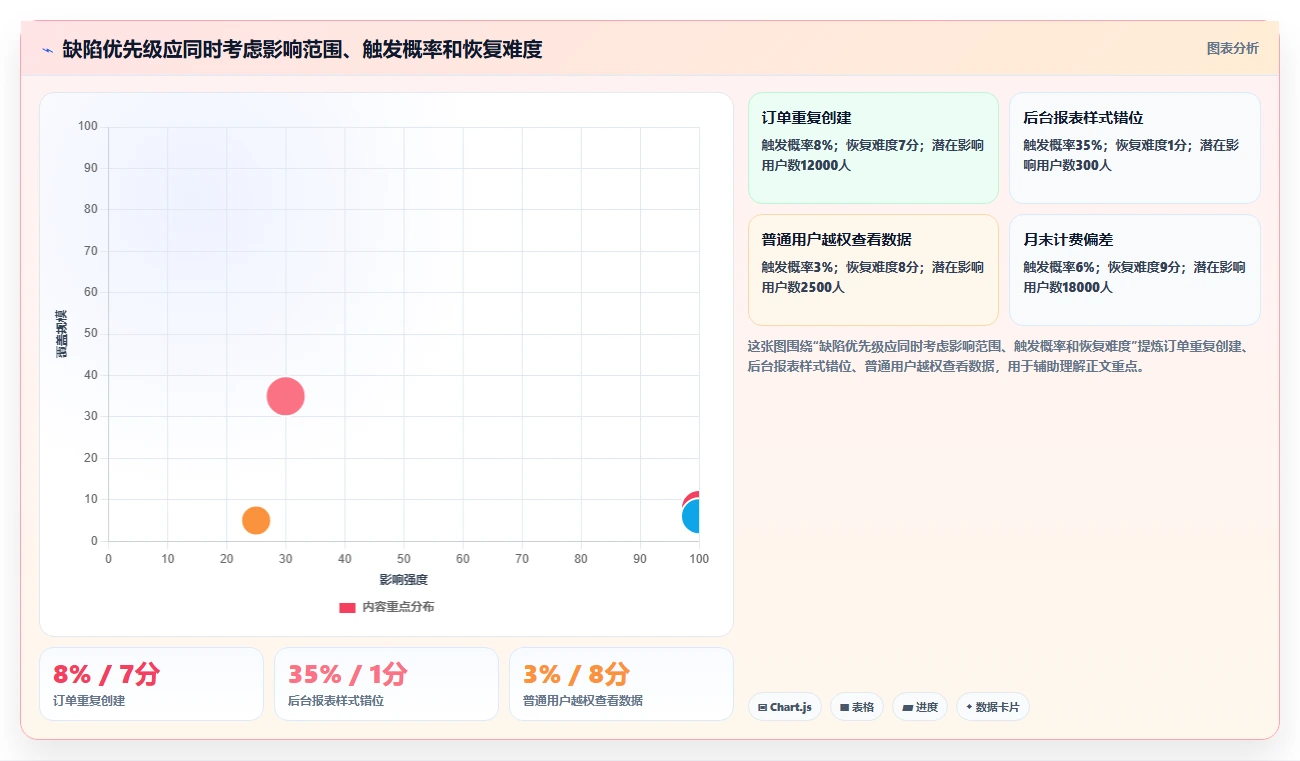Select the 3% / 8分 stat card
1300x761 pixels.
pos(621,684)
